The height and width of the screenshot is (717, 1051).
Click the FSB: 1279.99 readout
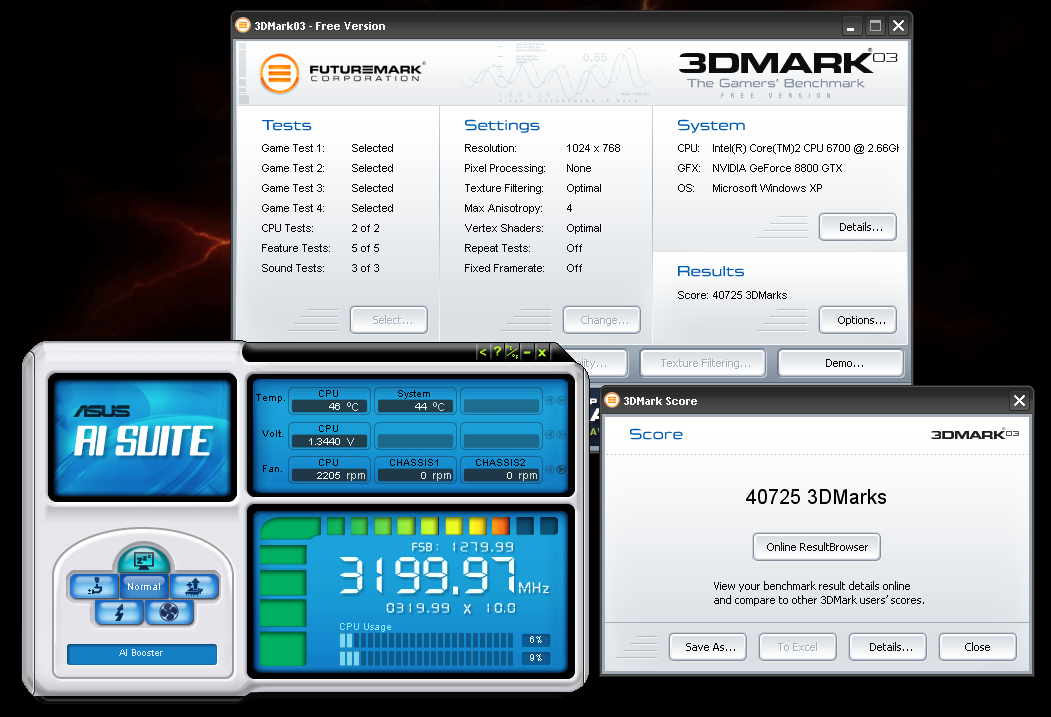[x=462, y=547]
